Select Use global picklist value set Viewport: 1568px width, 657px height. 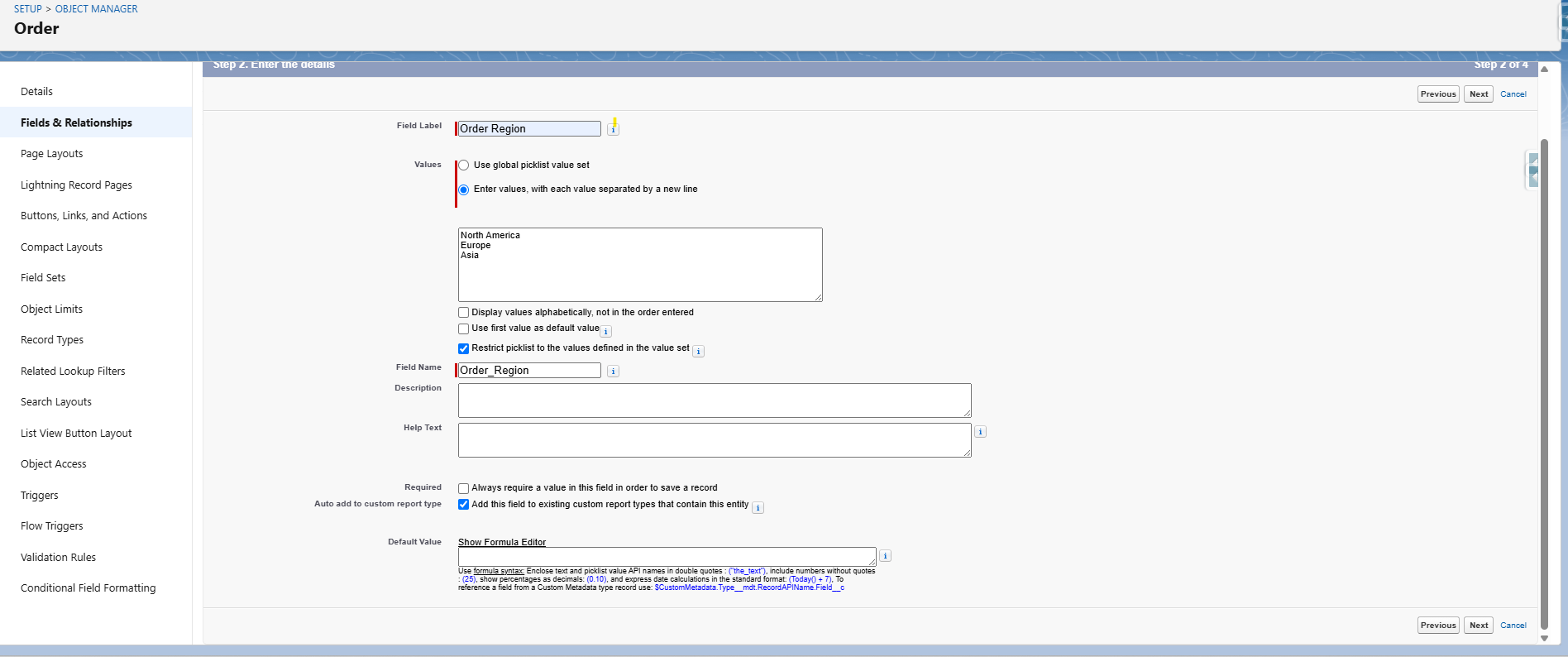(464, 165)
